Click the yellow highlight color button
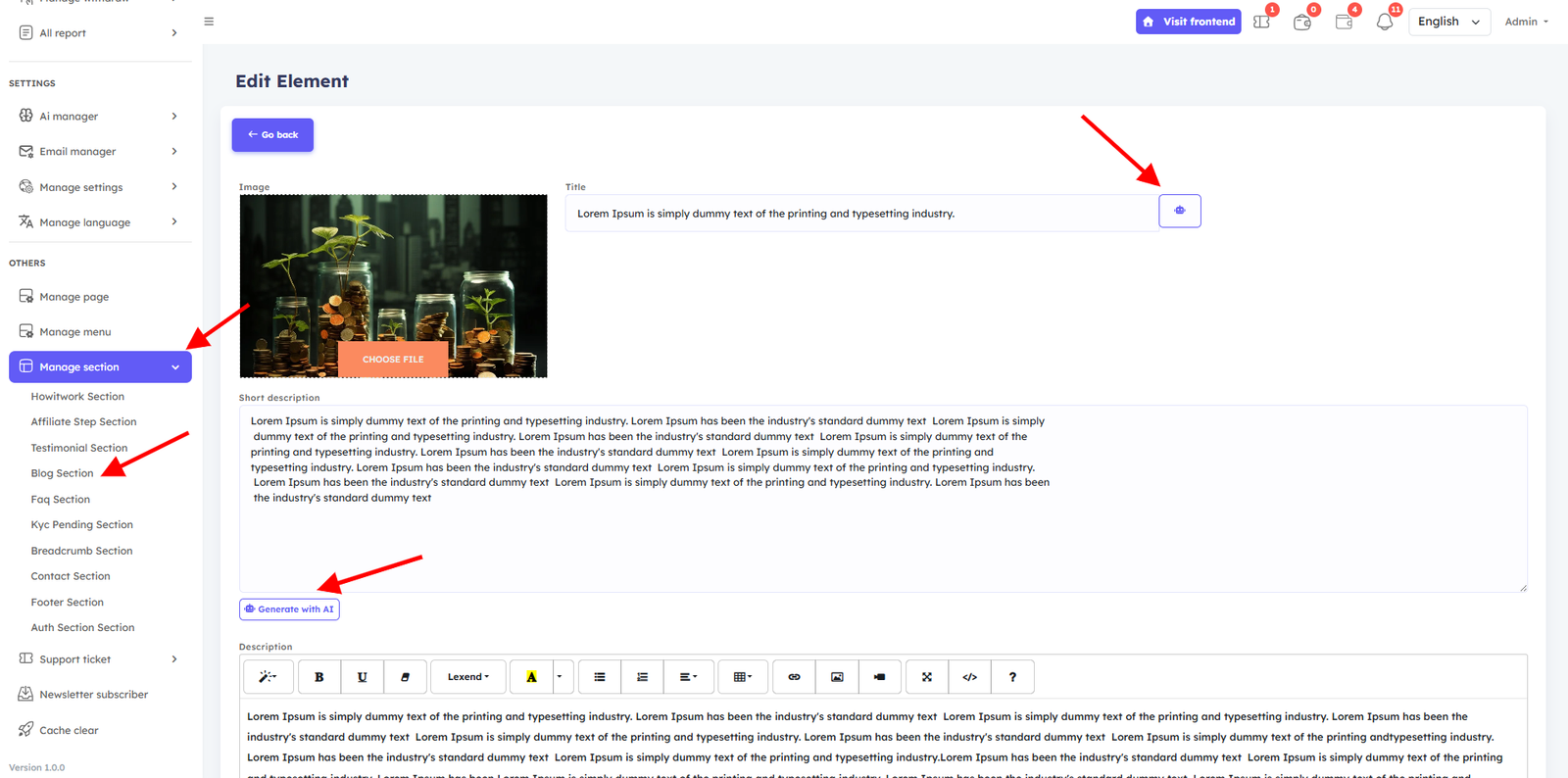Image resolution: width=1568 pixels, height=778 pixels. pyautogui.click(x=531, y=677)
